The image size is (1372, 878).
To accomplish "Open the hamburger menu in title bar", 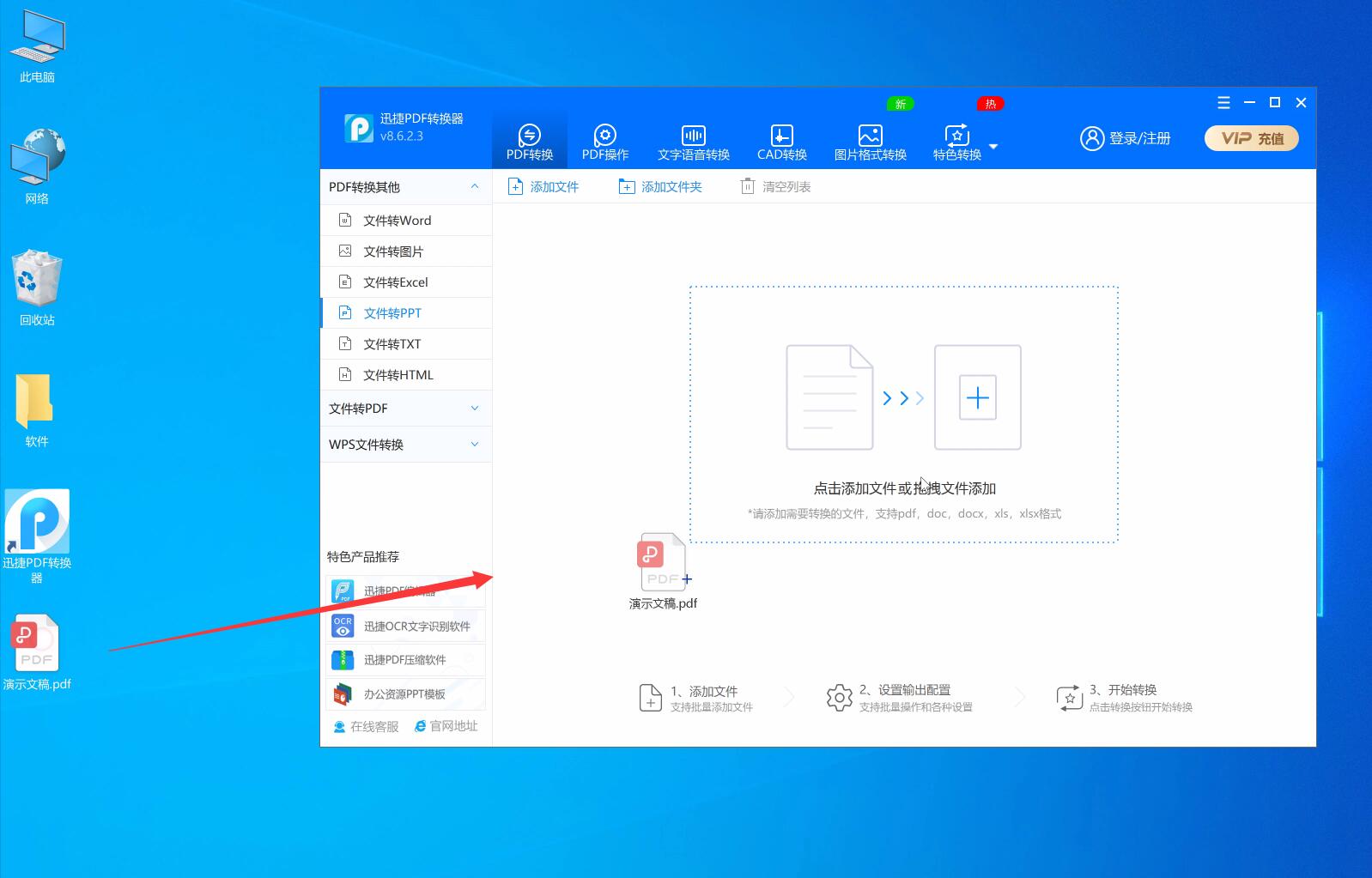I will click(1224, 103).
